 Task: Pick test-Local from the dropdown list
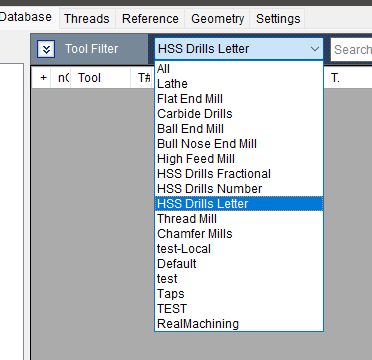239,249
